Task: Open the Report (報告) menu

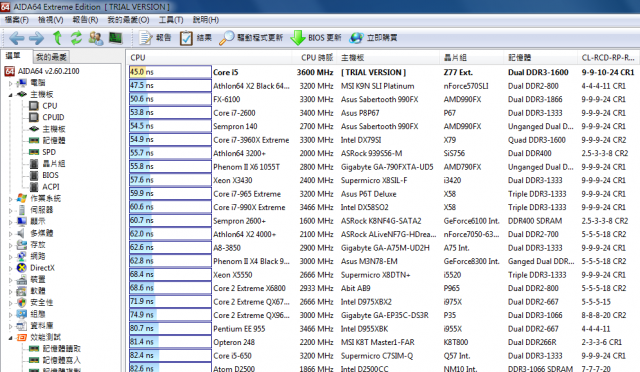Action: pos(85,20)
